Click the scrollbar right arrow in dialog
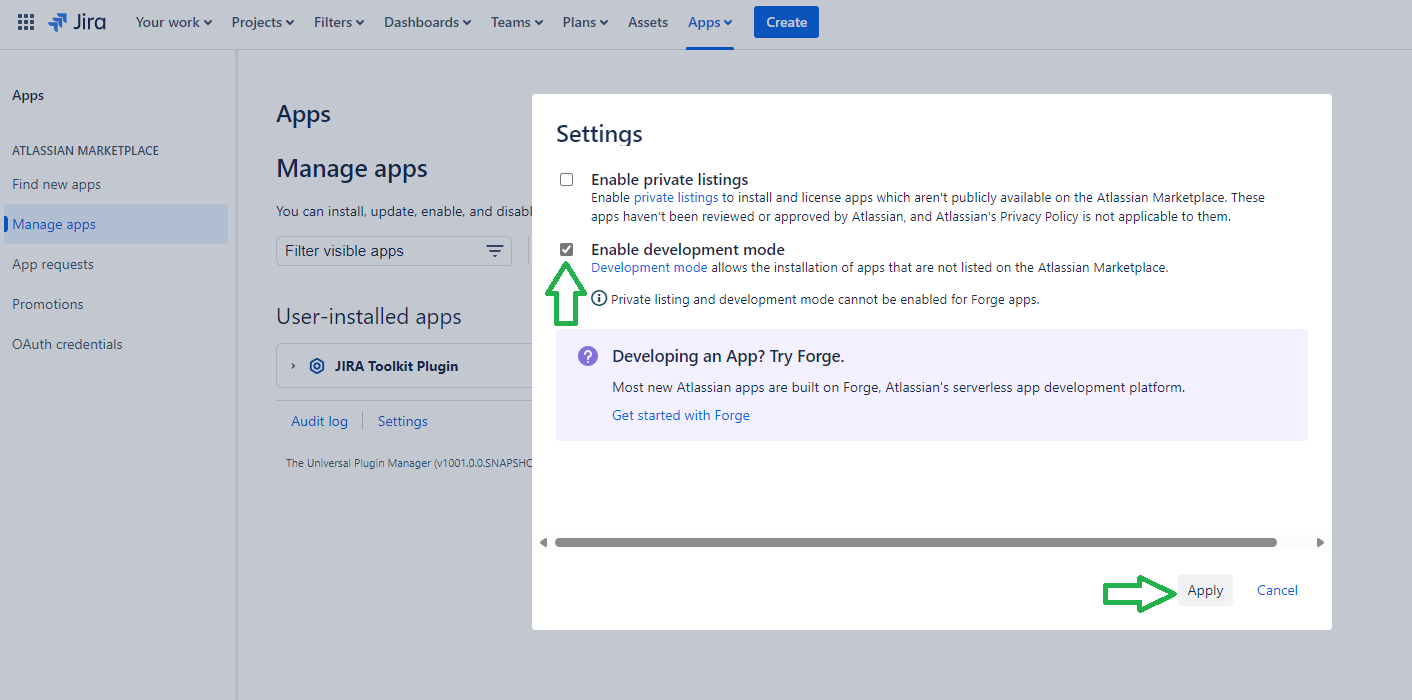This screenshot has width=1412, height=700. [1320, 542]
